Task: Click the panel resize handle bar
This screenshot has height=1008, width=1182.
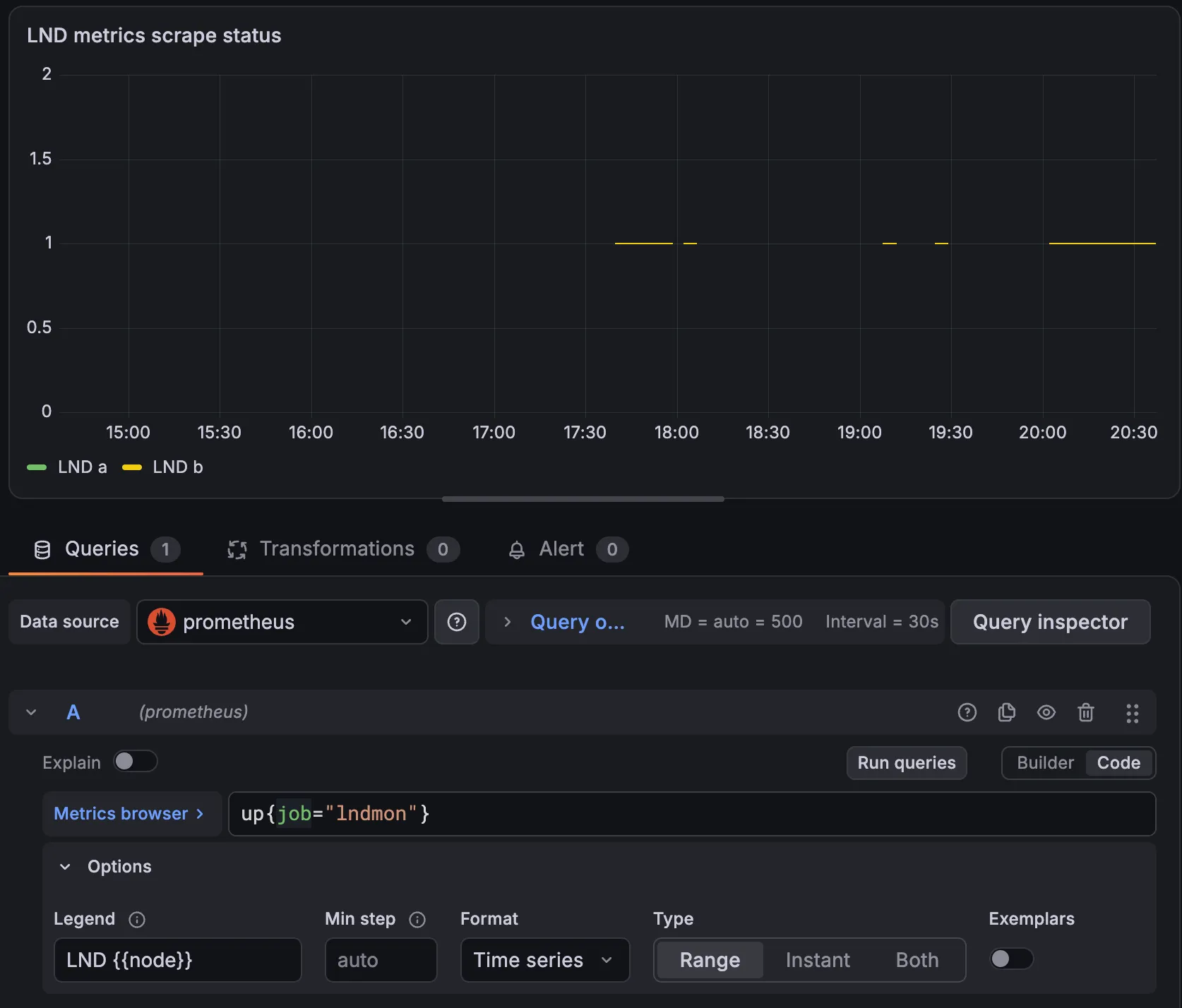Action: [x=583, y=499]
